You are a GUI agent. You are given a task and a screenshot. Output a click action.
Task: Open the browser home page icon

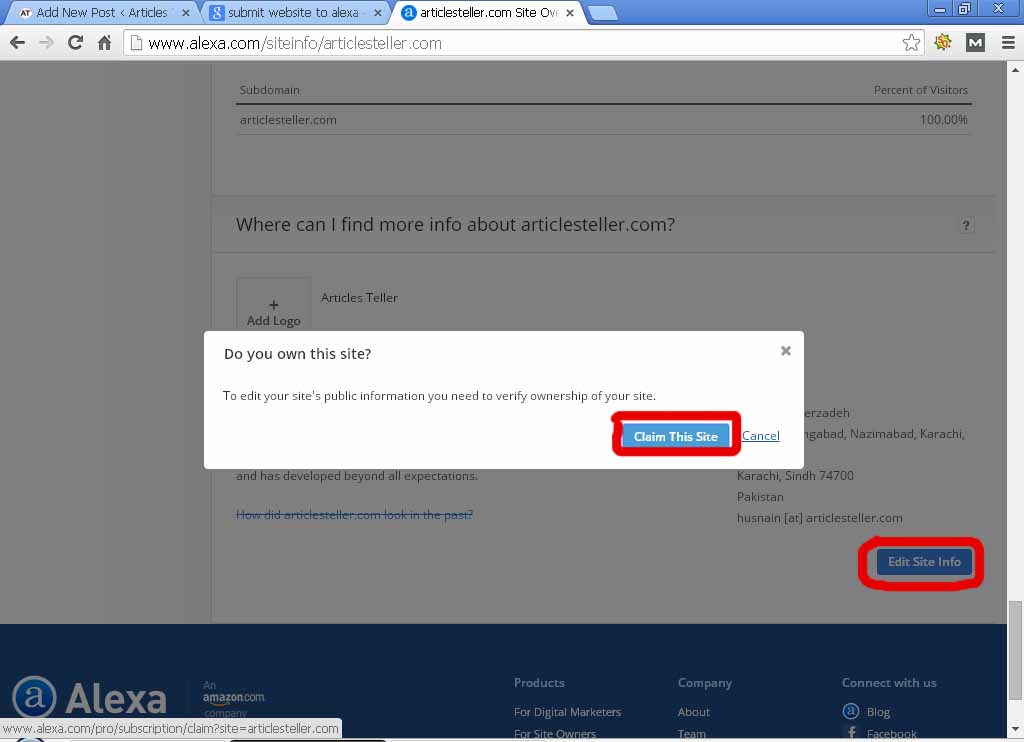click(x=104, y=43)
